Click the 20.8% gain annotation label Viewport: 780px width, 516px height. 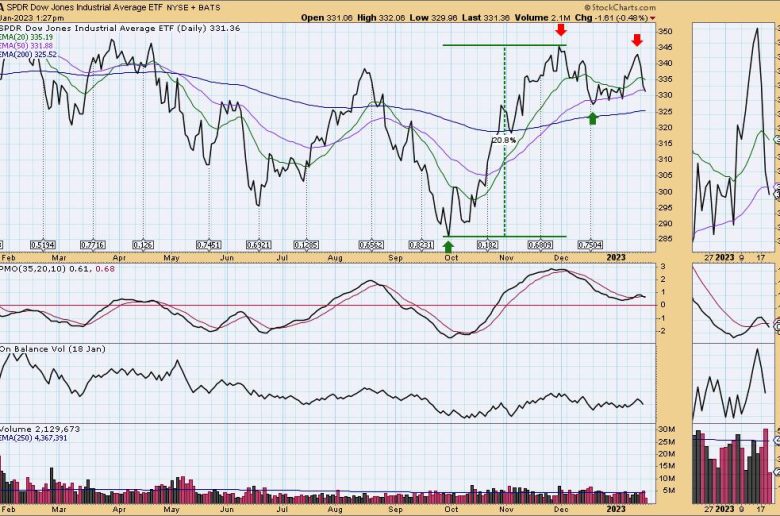(x=503, y=140)
